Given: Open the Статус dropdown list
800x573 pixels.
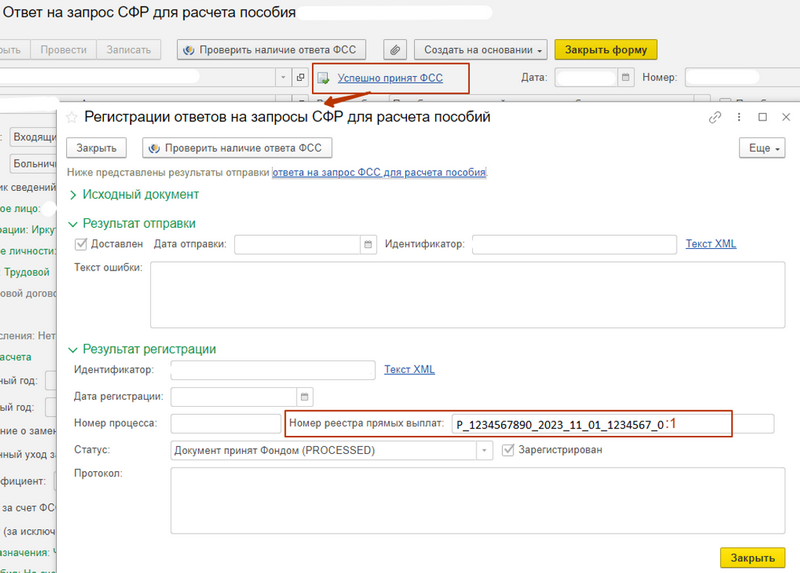Looking at the screenshot, I should pyautogui.click(x=487, y=451).
